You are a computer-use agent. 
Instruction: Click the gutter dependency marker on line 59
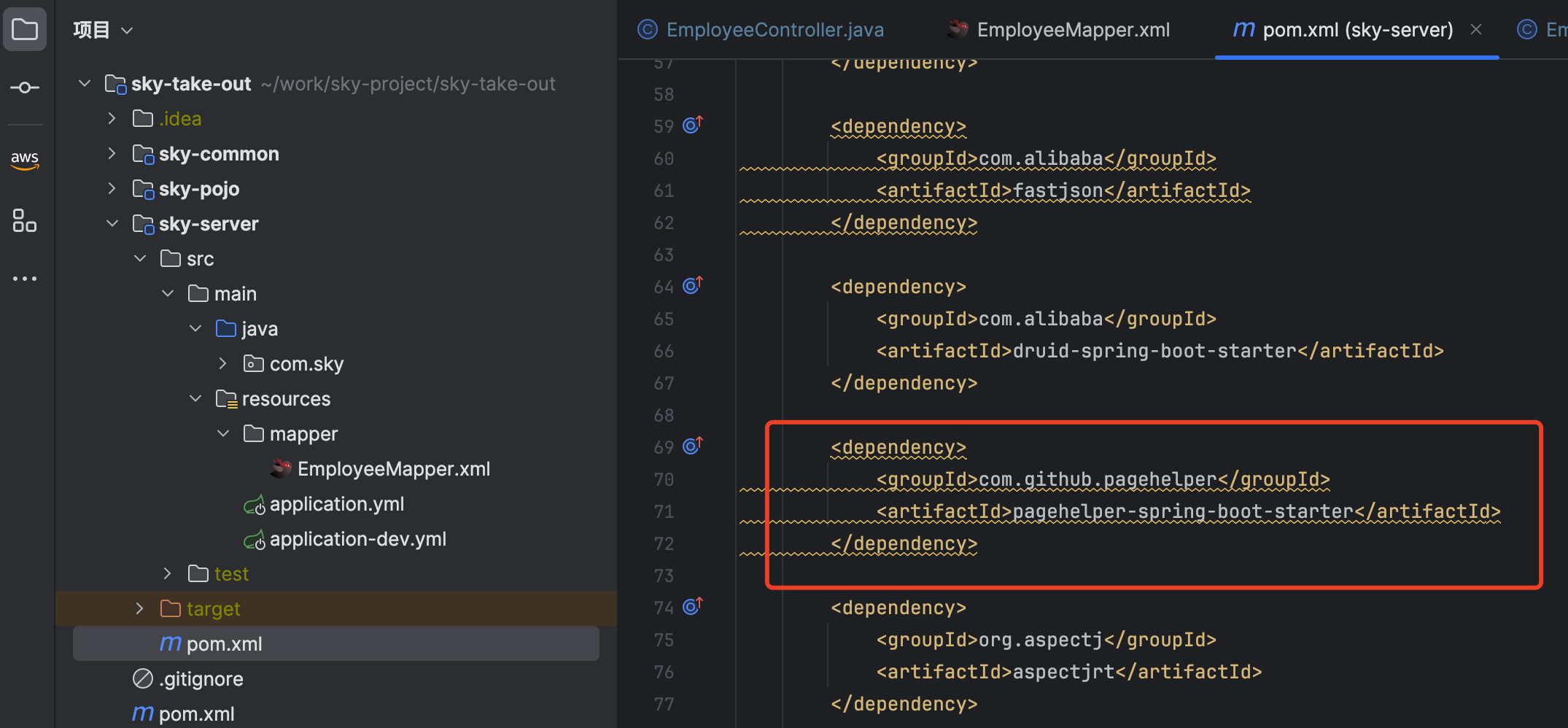pos(693,125)
